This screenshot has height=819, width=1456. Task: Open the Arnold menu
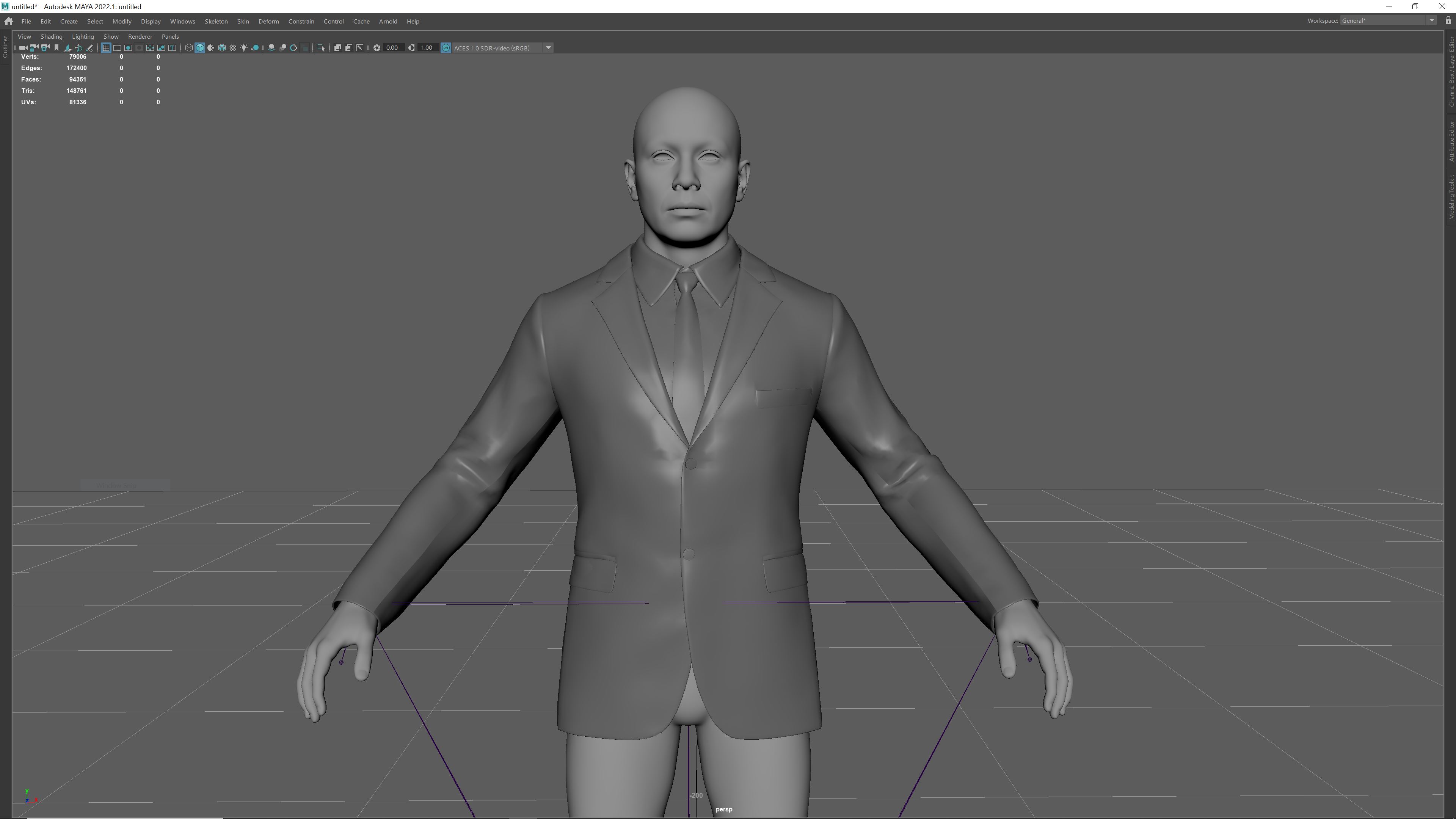[x=388, y=22]
